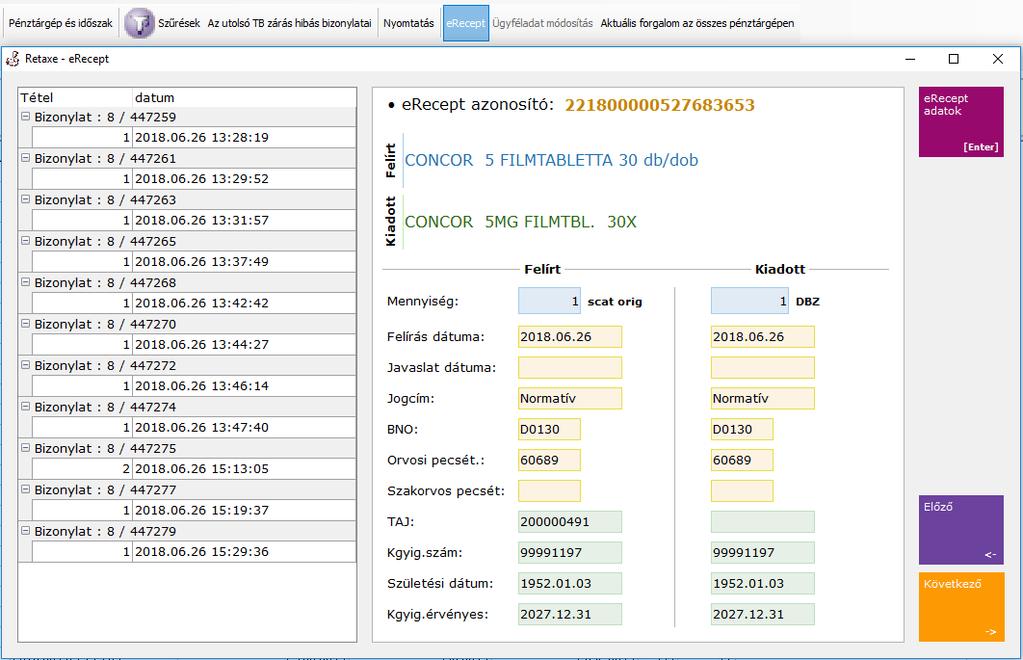
Task: Minimize the Retaxe - eRecept window
Action: [x=910, y=59]
